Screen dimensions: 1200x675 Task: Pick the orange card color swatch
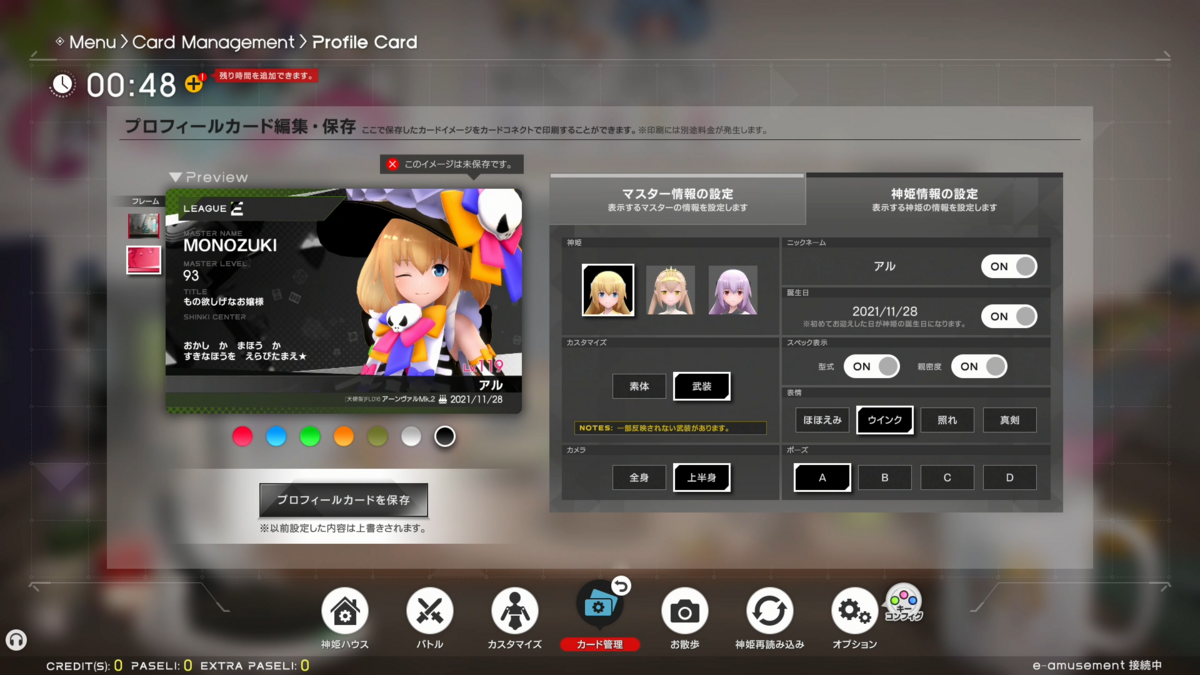344,436
